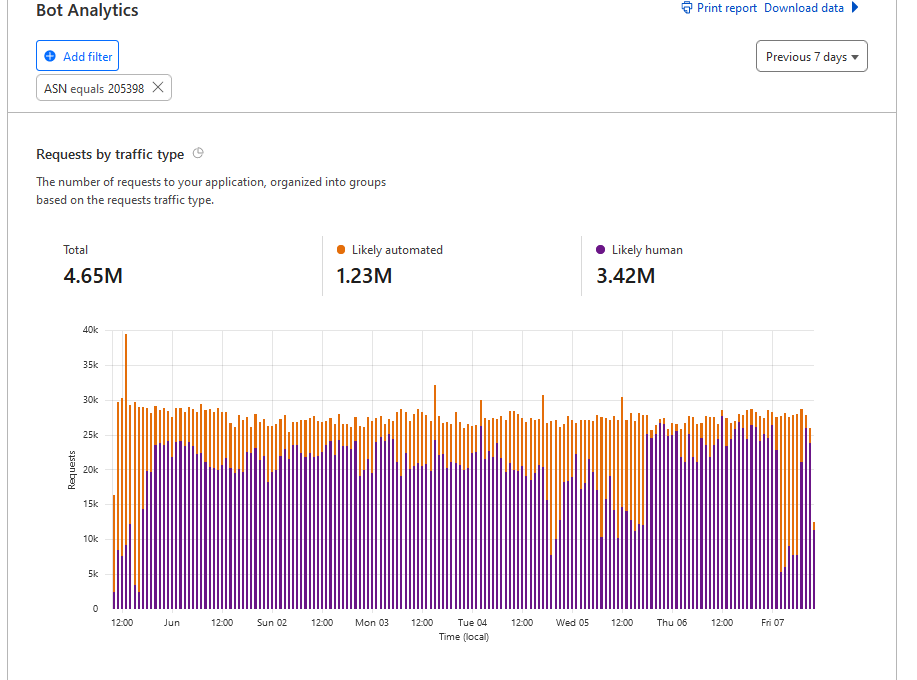Click the chart icon beside Requests by traffic type
The image size is (917, 680).
(x=198, y=153)
